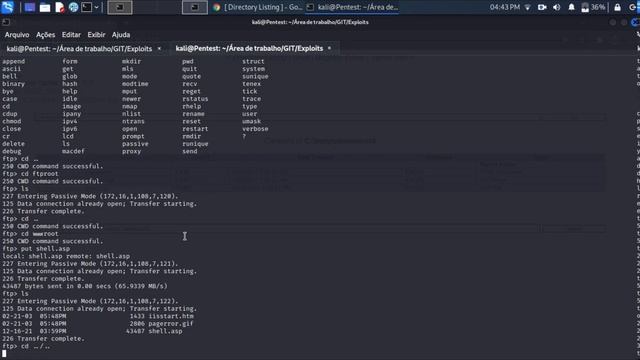The image size is (640, 360).
Task: Click the 'macdef' command in help list
Action: [x=73, y=151]
